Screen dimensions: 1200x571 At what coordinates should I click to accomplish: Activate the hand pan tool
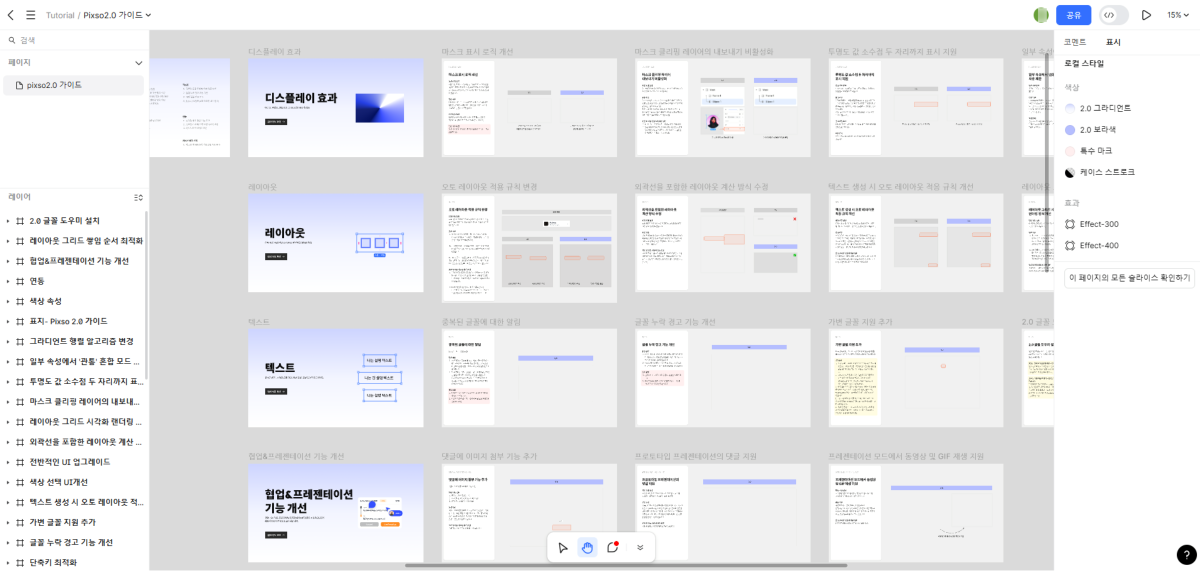pyautogui.click(x=588, y=547)
